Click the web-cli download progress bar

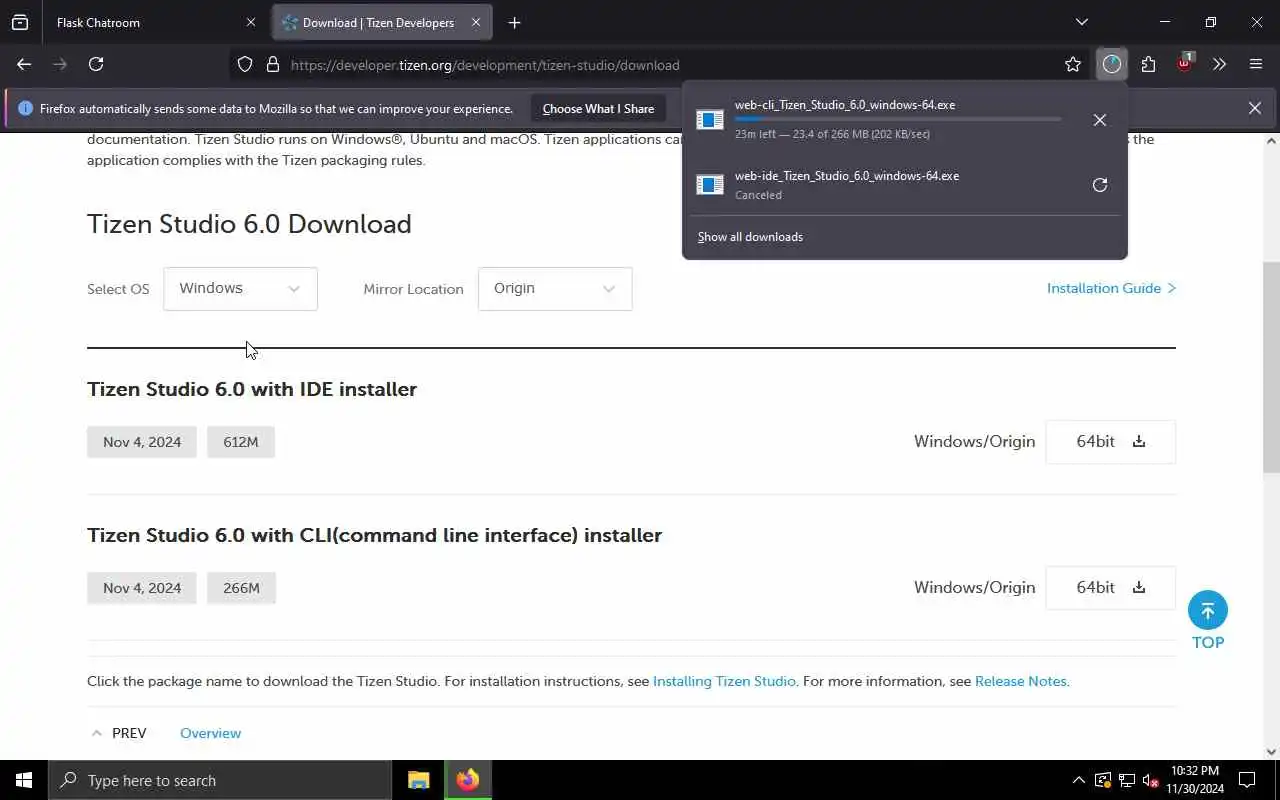pyautogui.click(x=898, y=119)
